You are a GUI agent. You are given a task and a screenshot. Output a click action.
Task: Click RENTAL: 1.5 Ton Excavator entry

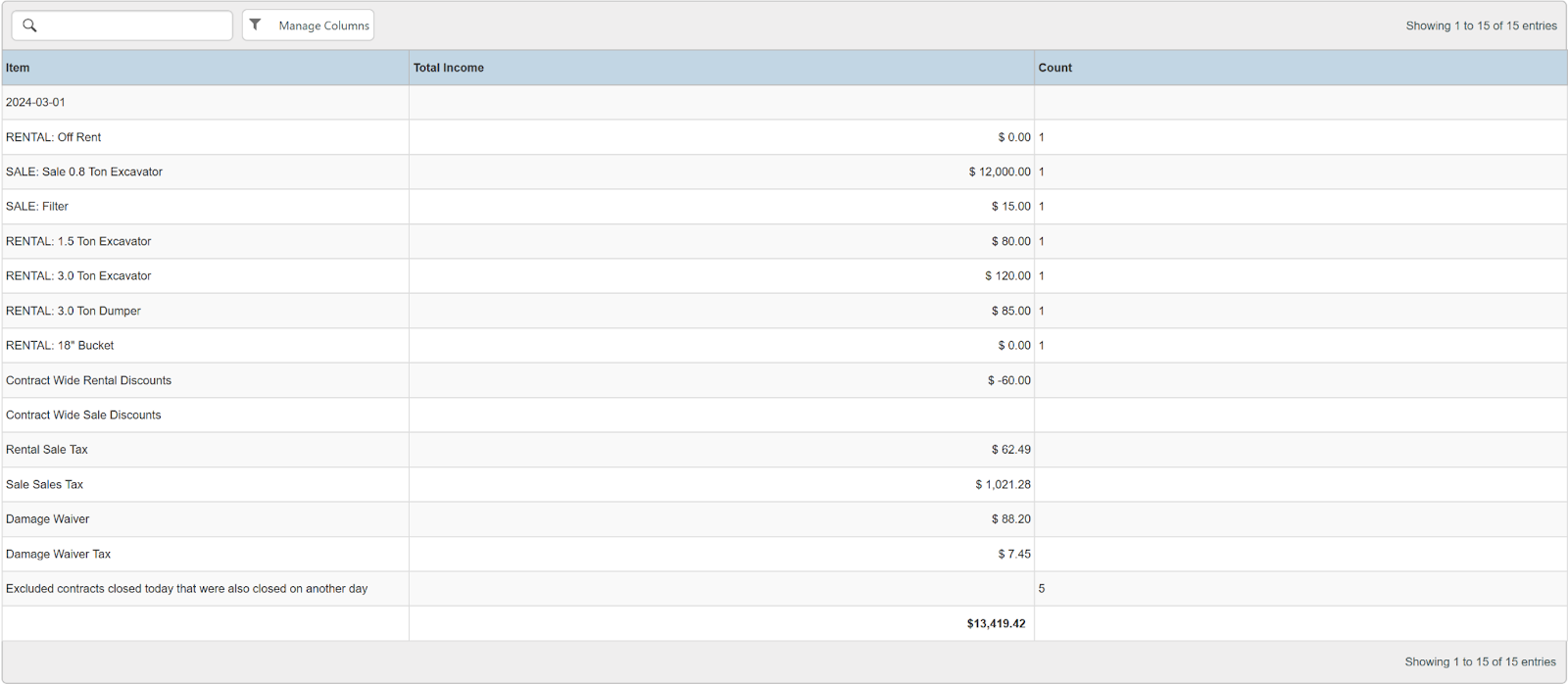coord(78,241)
